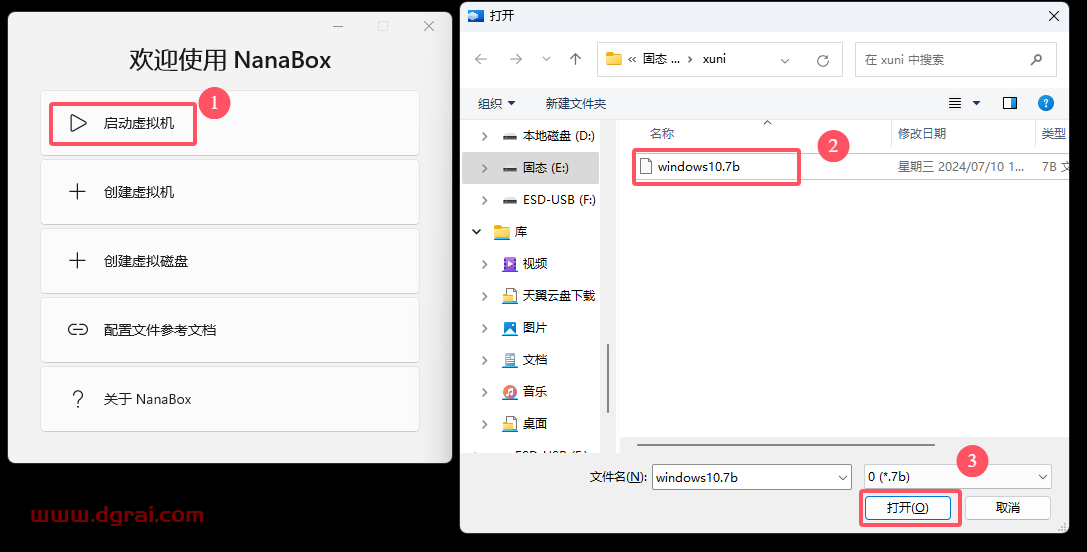The height and width of the screenshot is (552, 1087).
Task: Sort files by 名称 column header
Action: tap(662, 133)
